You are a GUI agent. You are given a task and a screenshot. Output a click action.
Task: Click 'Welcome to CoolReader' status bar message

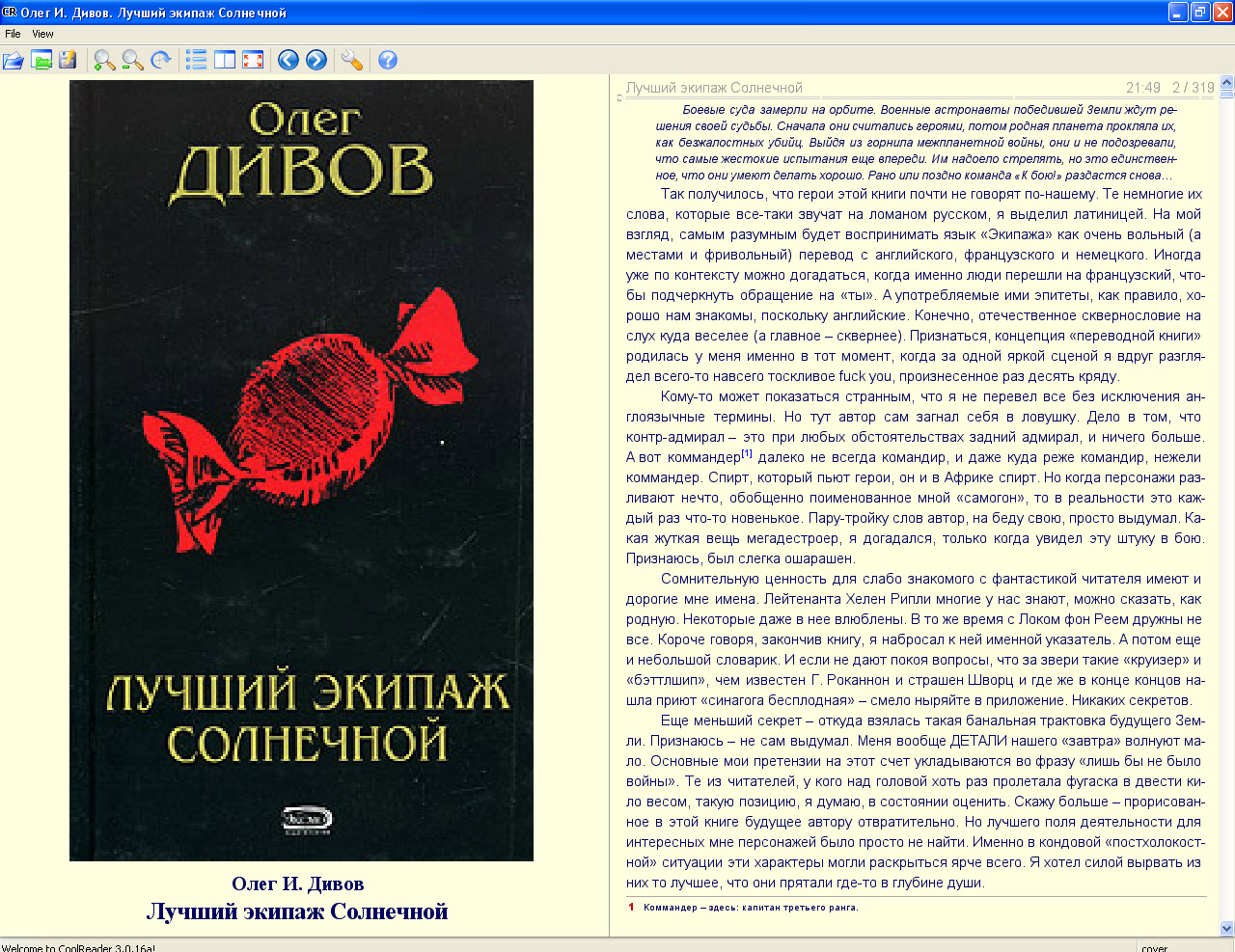pyautogui.click(x=78, y=948)
